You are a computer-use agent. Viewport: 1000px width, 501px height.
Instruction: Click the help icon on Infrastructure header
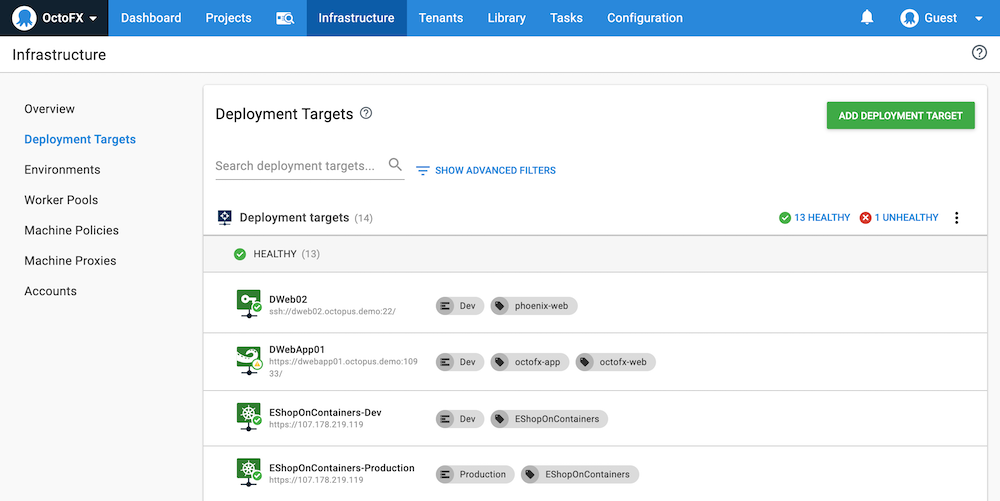[979, 53]
